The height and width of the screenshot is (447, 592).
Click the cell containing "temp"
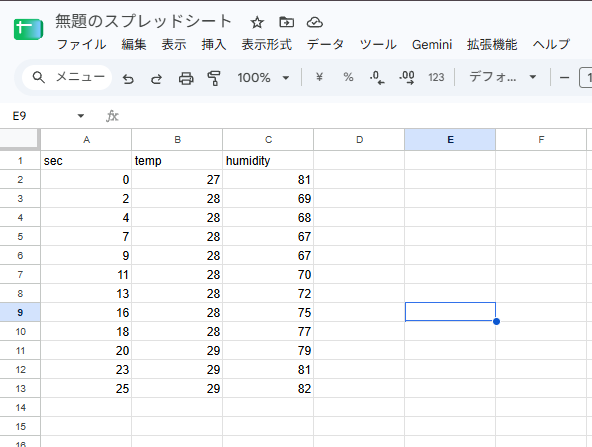177,160
